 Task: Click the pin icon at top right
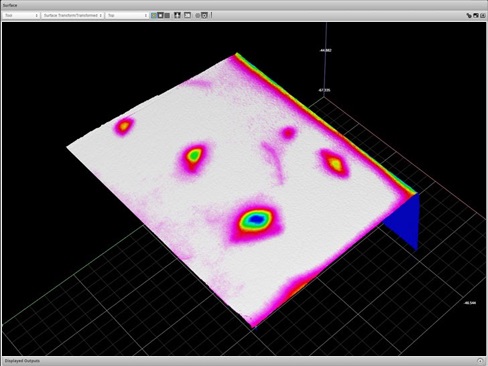(x=469, y=15)
